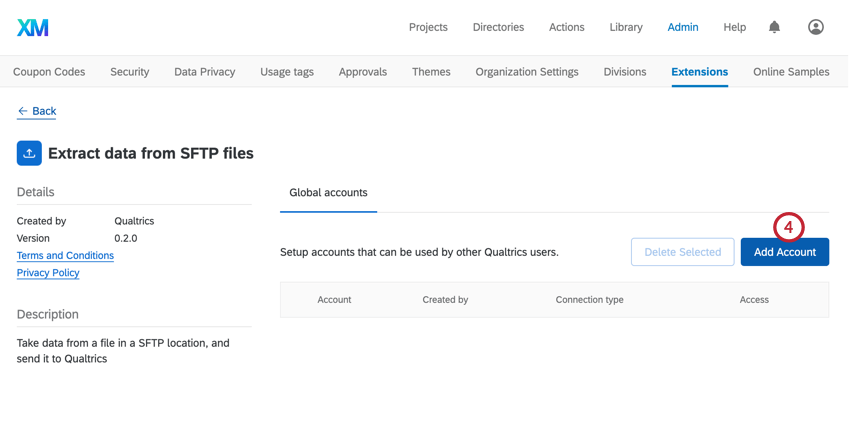Open the Help menu
The height and width of the screenshot is (425, 850).
pyautogui.click(x=735, y=27)
